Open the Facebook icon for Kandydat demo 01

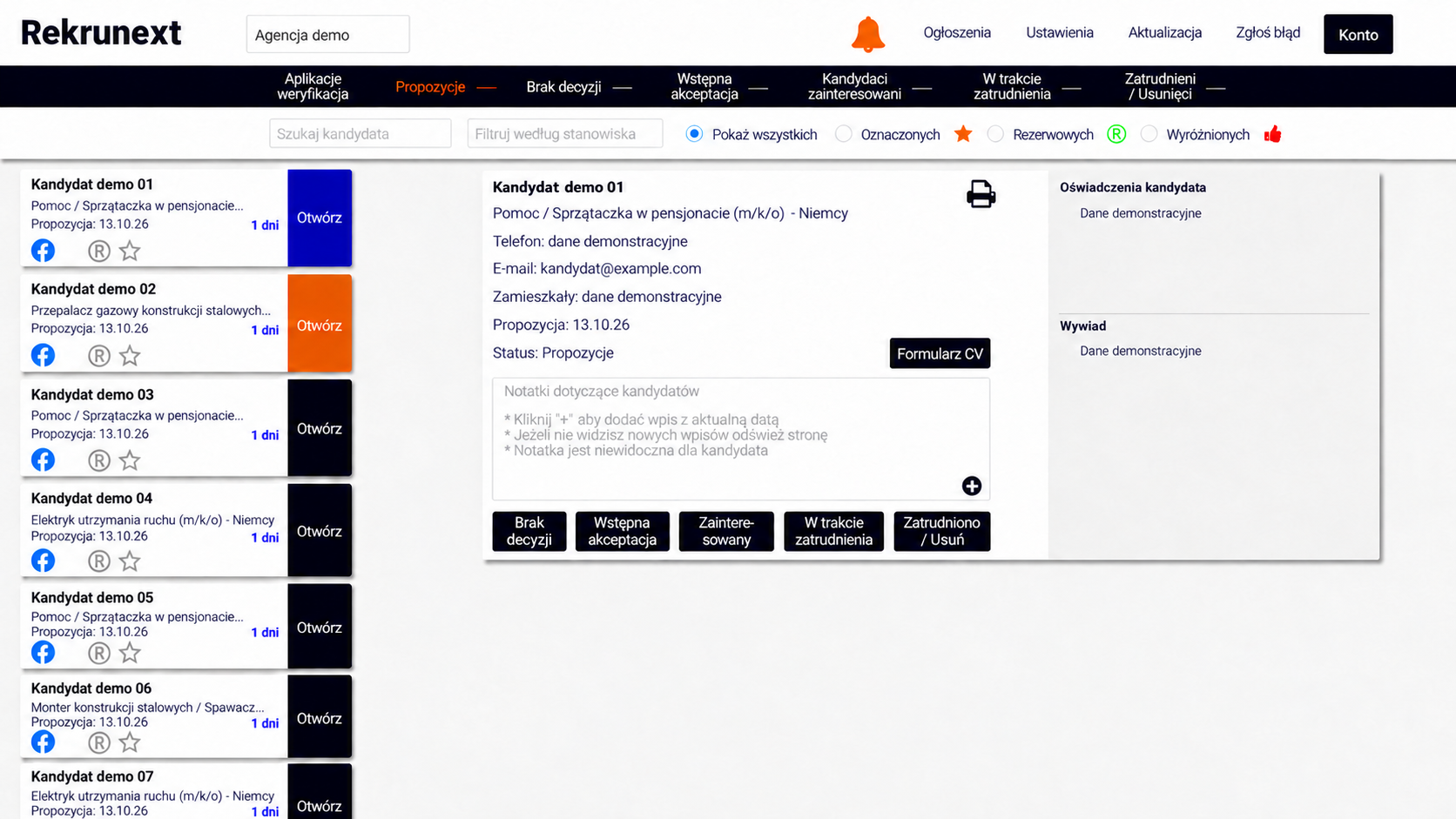coord(43,251)
